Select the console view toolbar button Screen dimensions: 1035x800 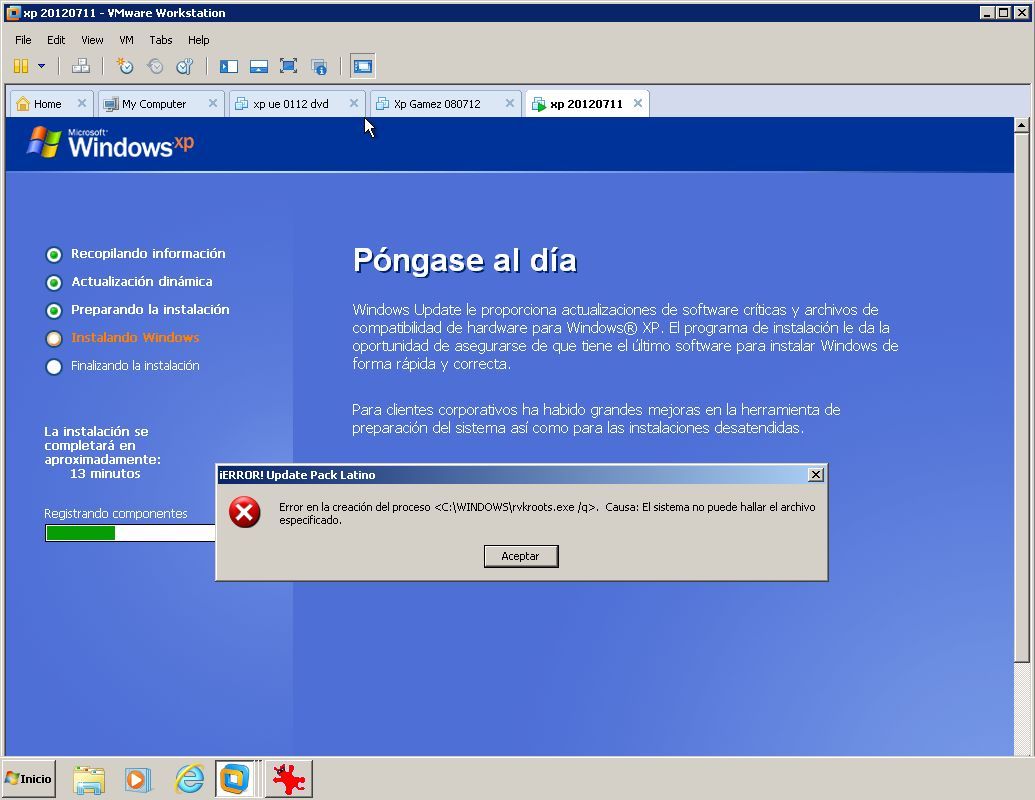(363, 66)
